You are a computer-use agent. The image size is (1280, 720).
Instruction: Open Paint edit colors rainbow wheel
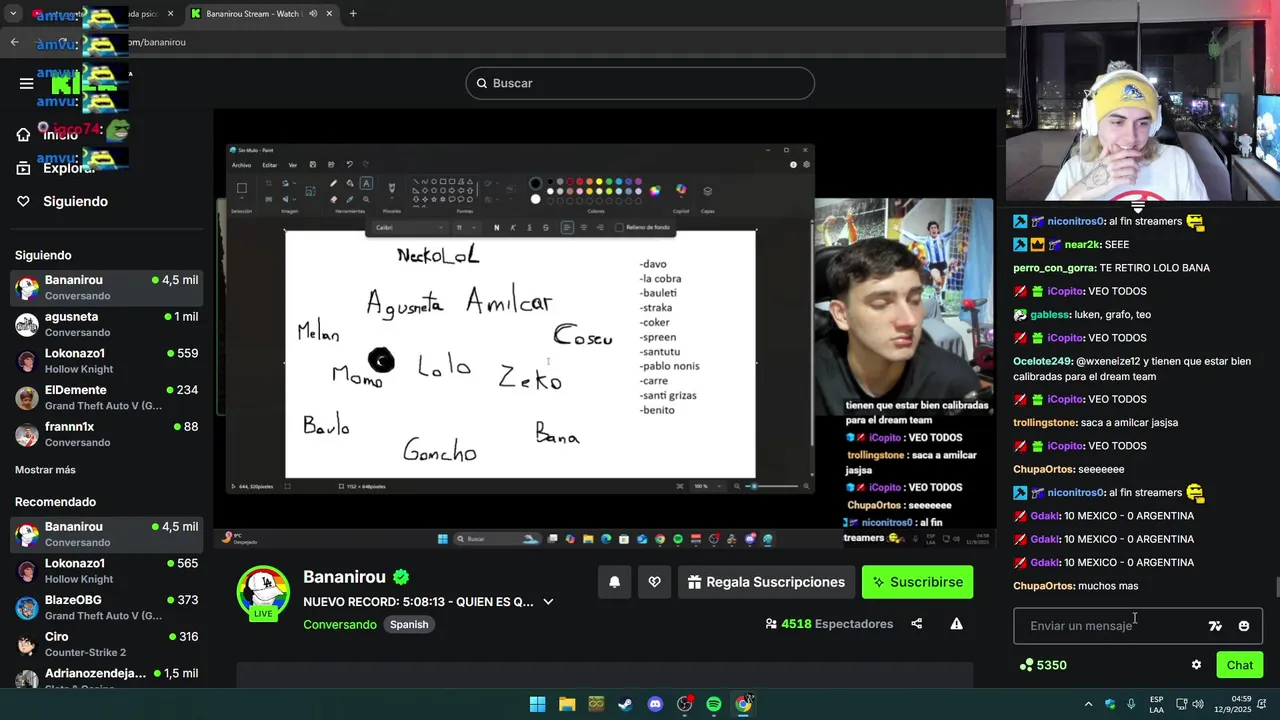[655, 191]
